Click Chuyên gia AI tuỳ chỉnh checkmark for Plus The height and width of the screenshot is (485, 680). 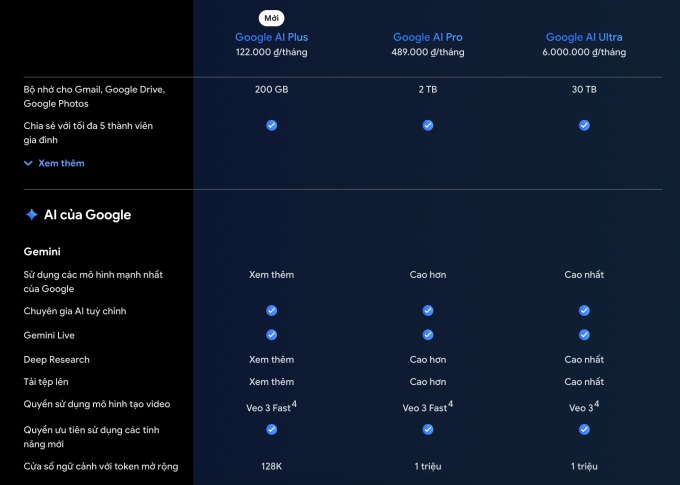pyautogui.click(x=271, y=311)
